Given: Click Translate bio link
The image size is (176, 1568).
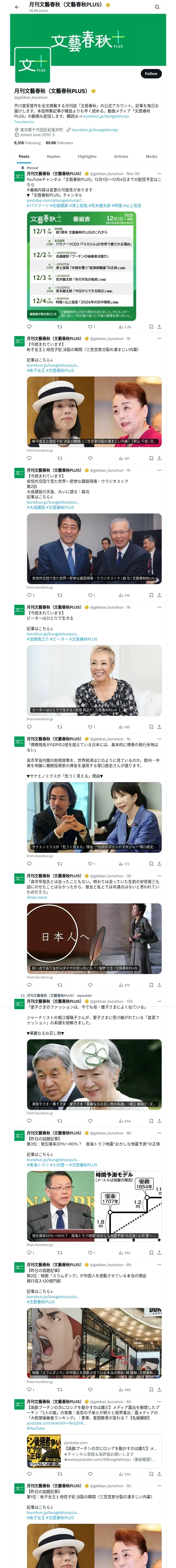Looking at the screenshot, I should tap(24, 122).
